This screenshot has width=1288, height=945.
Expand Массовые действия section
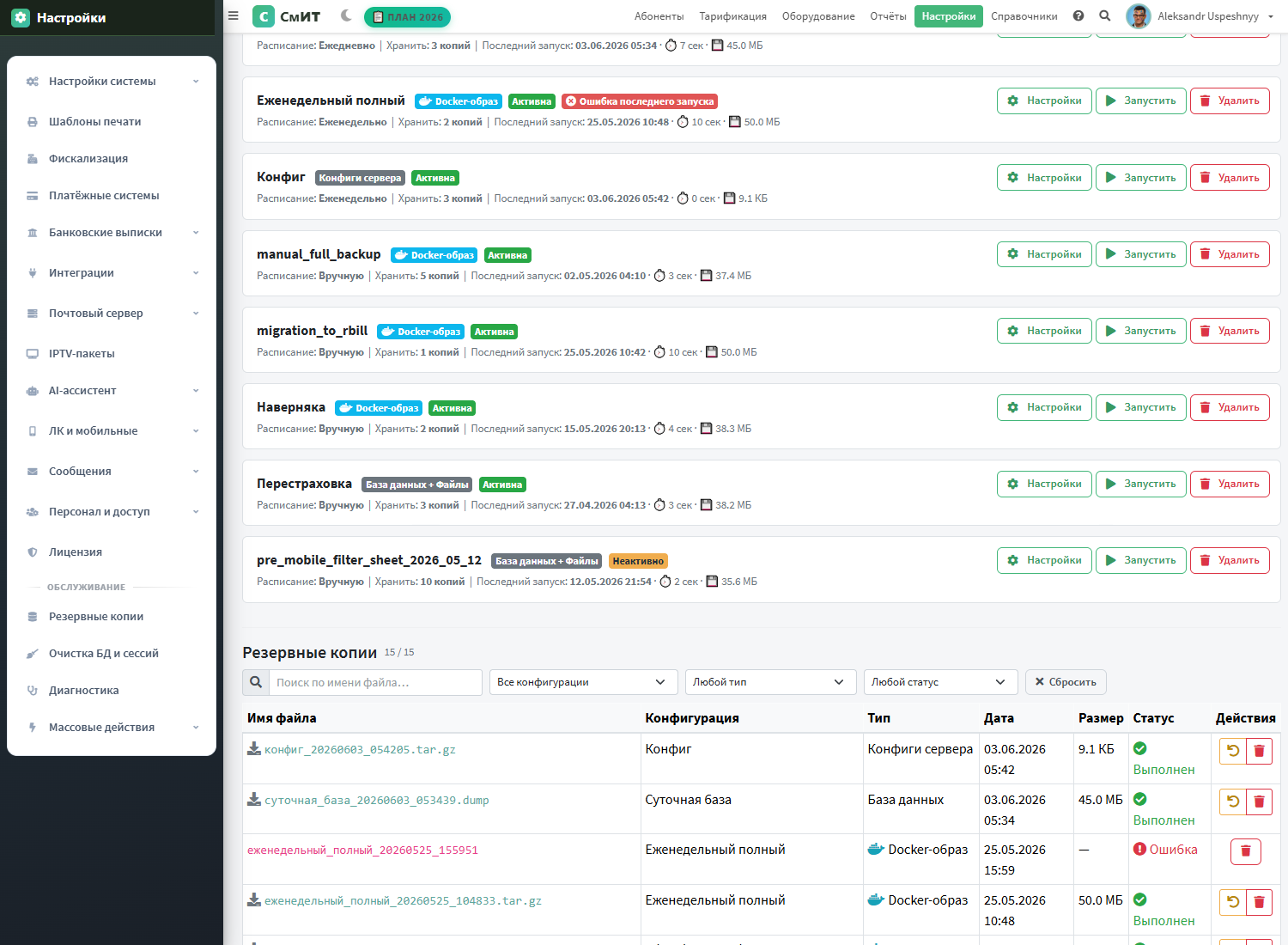tap(112, 728)
